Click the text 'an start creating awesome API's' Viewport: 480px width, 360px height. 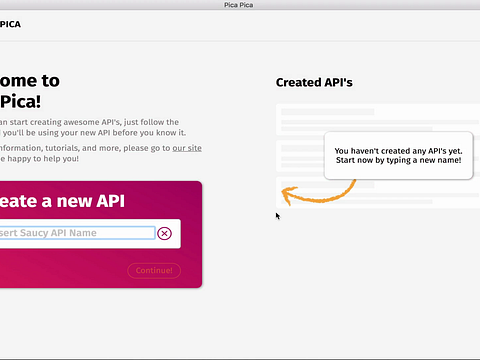click(x=60, y=122)
